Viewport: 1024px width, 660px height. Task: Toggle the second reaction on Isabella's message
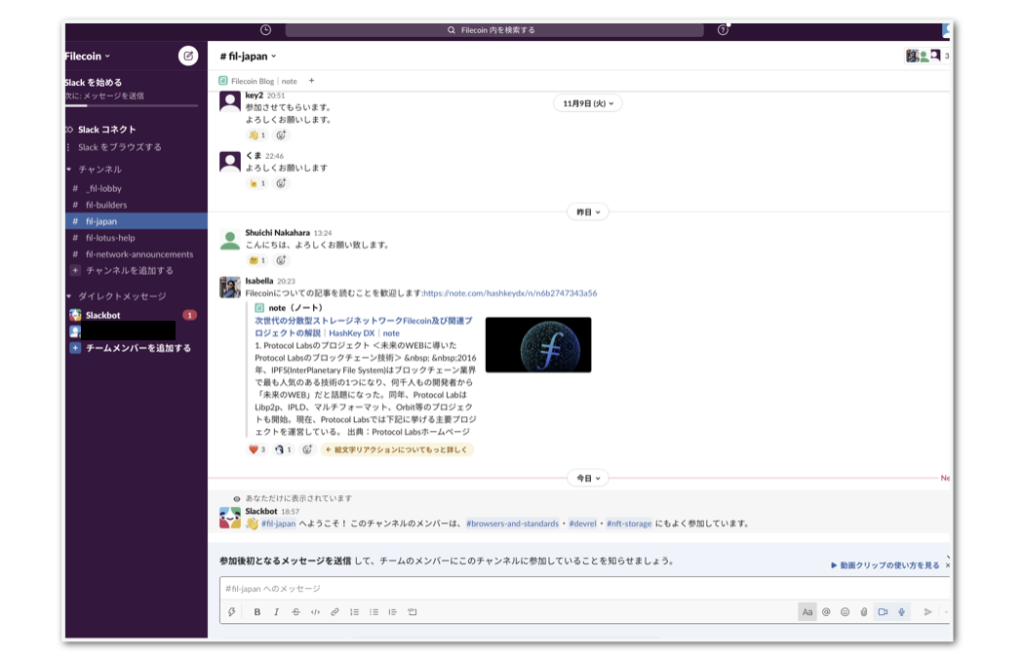coord(283,449)
